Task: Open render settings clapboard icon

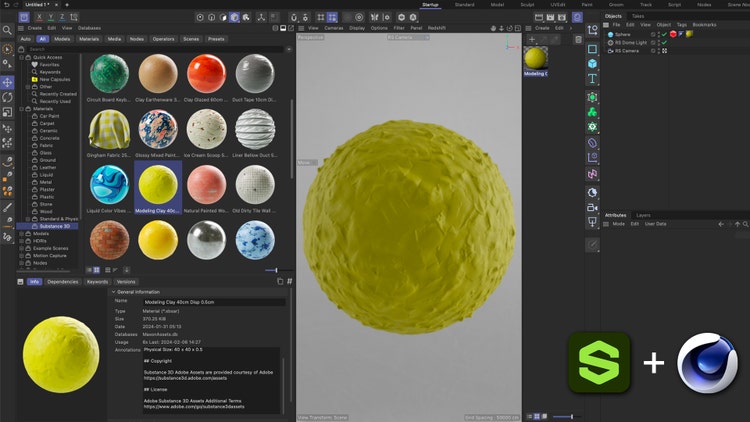Action: pyautogui.click(x=562, y=17)
